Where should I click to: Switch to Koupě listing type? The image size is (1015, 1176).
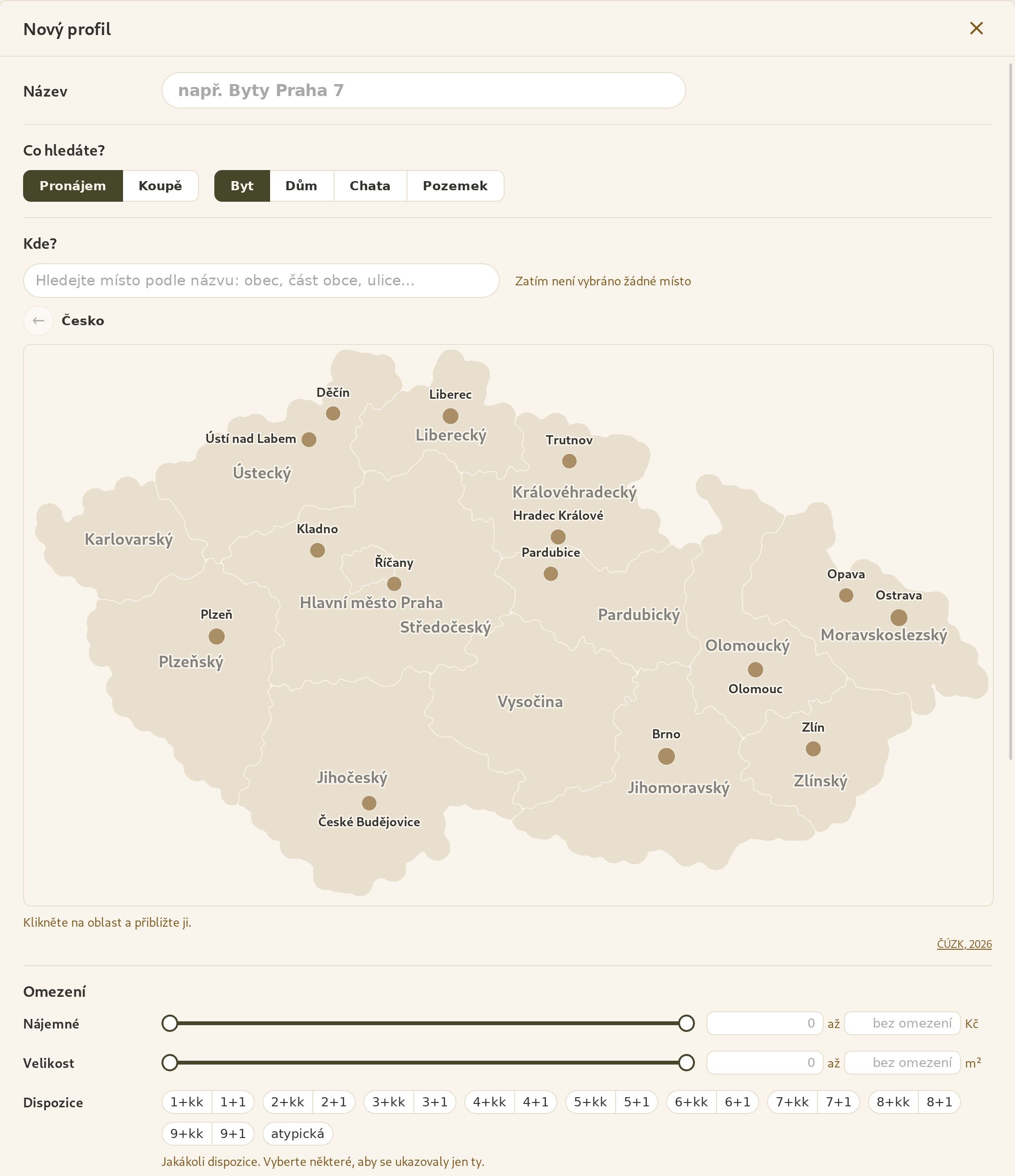click(161, 185)
